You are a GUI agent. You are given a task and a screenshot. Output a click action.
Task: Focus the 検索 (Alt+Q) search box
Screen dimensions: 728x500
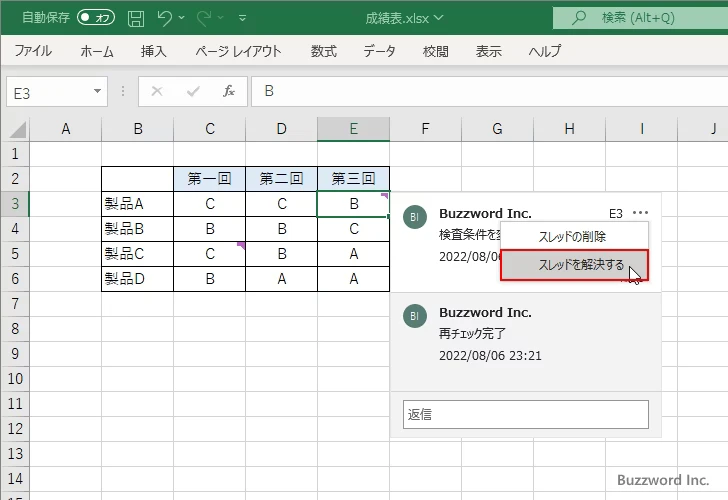[640, 18]
